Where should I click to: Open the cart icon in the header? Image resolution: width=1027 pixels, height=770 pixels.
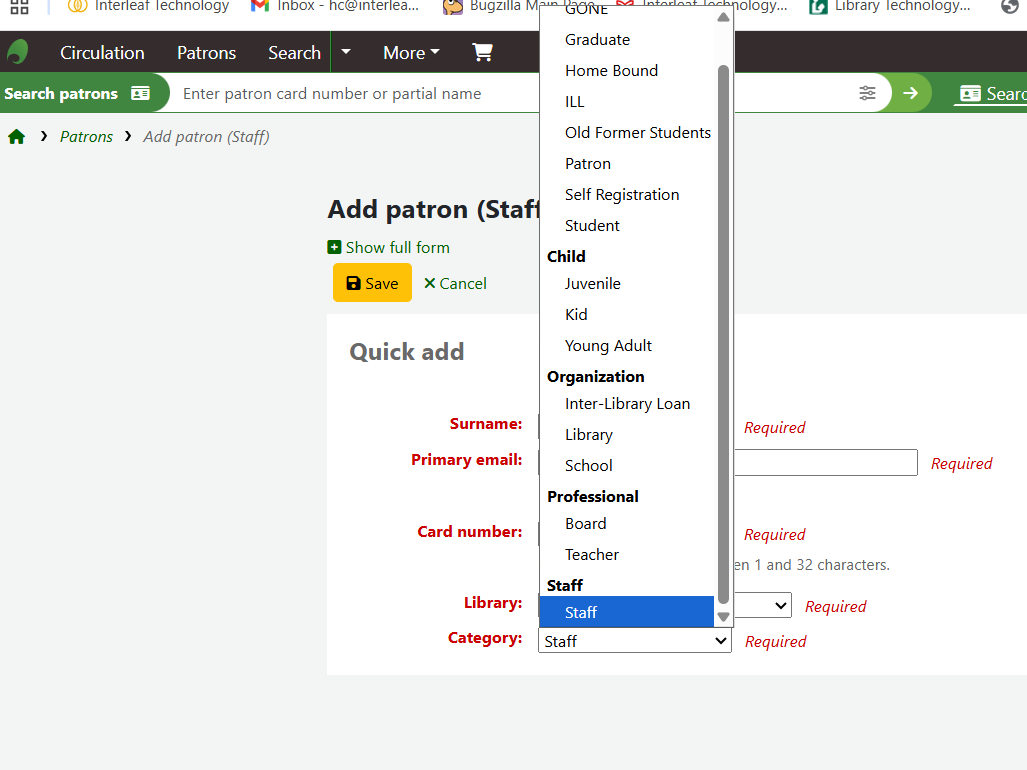(482, 52)
